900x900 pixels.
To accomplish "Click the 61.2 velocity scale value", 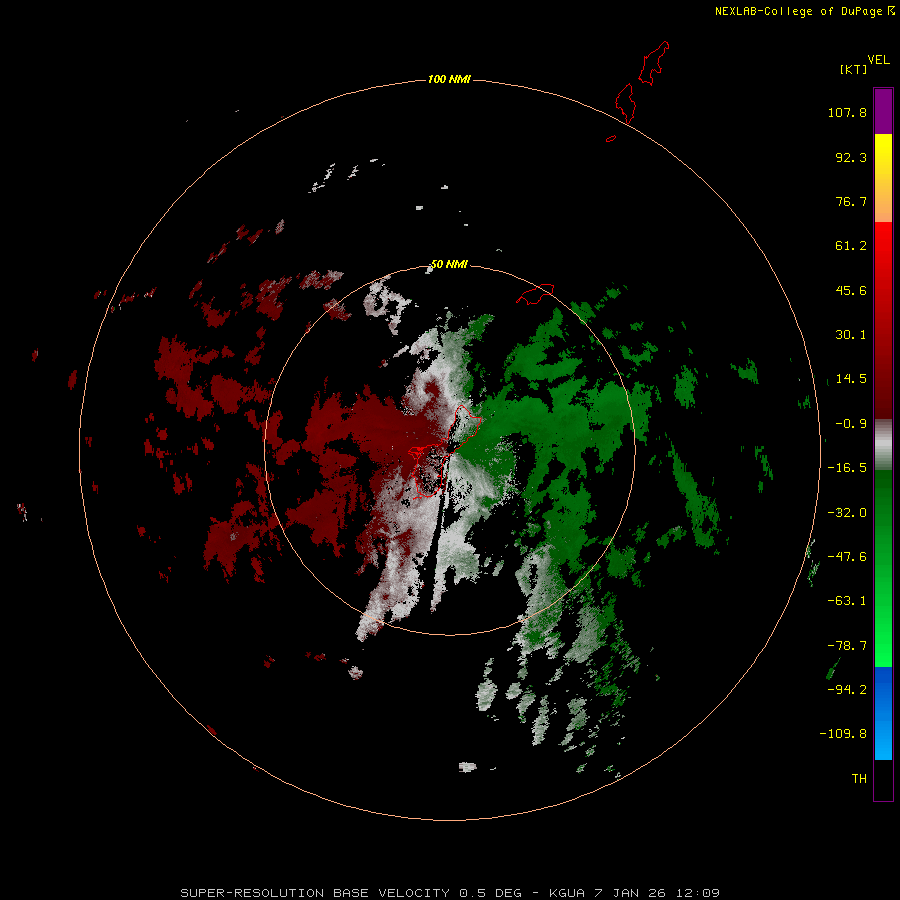I will tap(851, 246).
